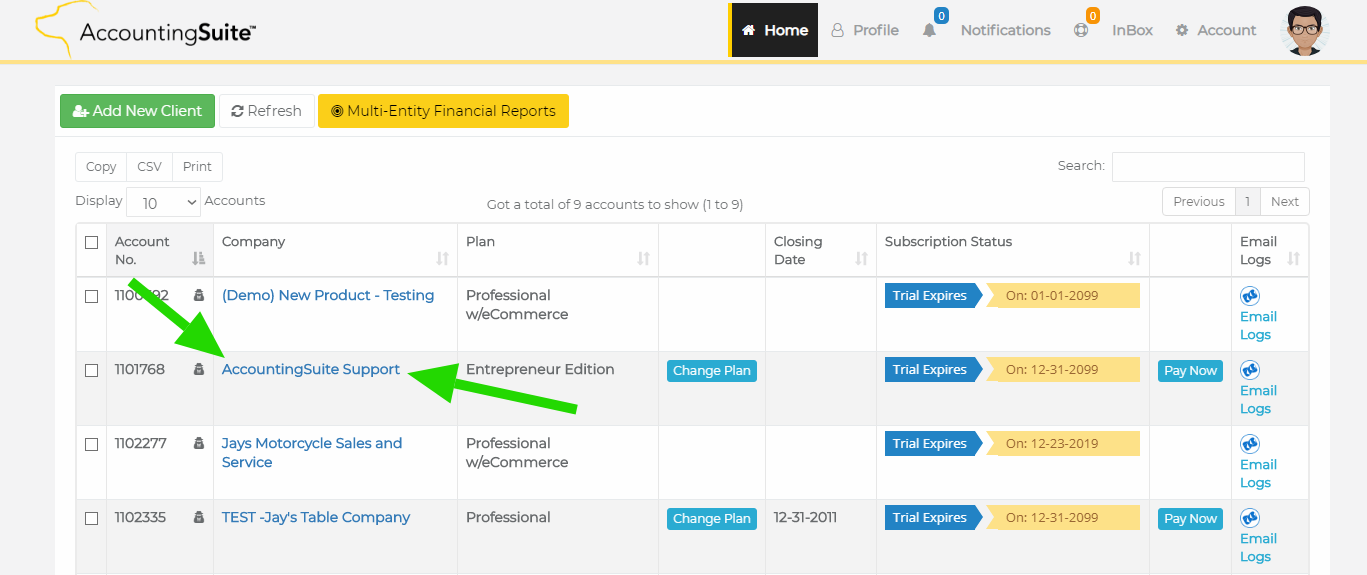Open Notifications in the top navigation
Image resolution: width=1367 pixels, height=575 pixels.
click(1005, 30)
